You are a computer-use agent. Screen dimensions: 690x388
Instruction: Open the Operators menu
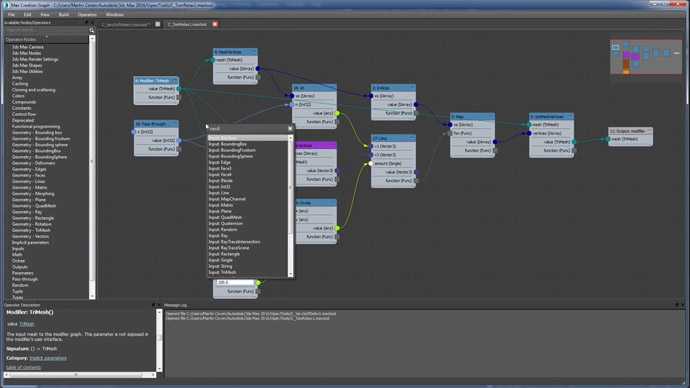tap(87, 15)
